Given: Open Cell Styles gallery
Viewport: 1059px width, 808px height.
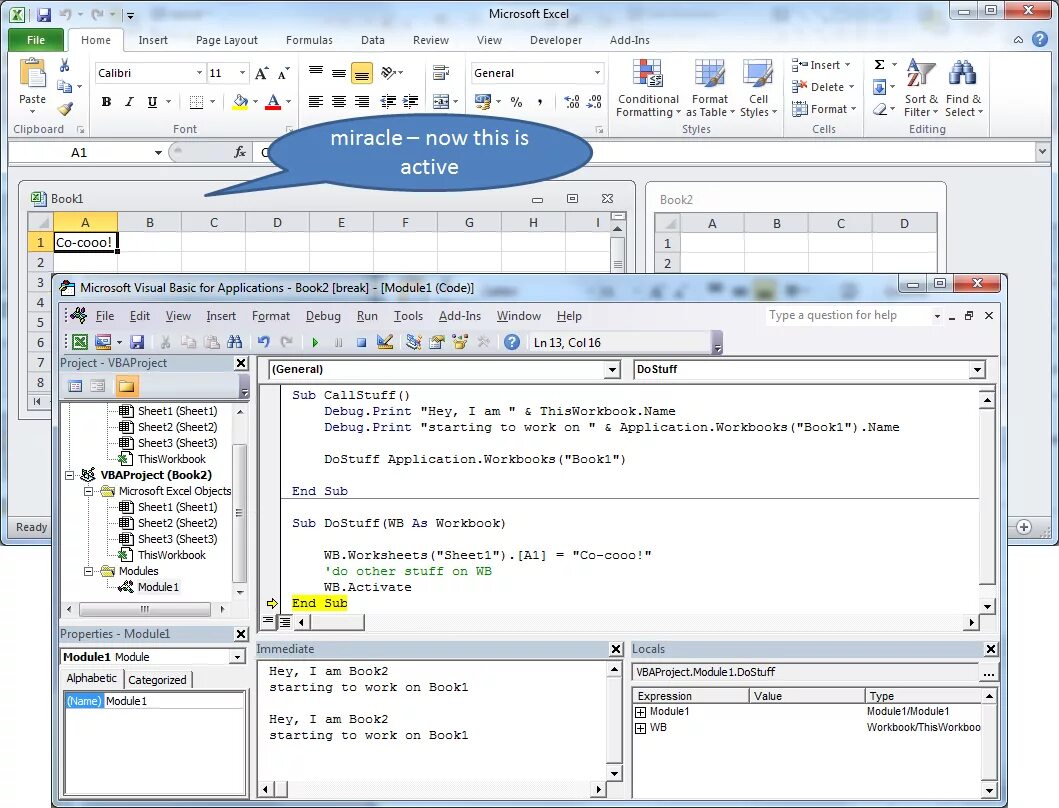Looking at the screenshot, I should 758,89.
